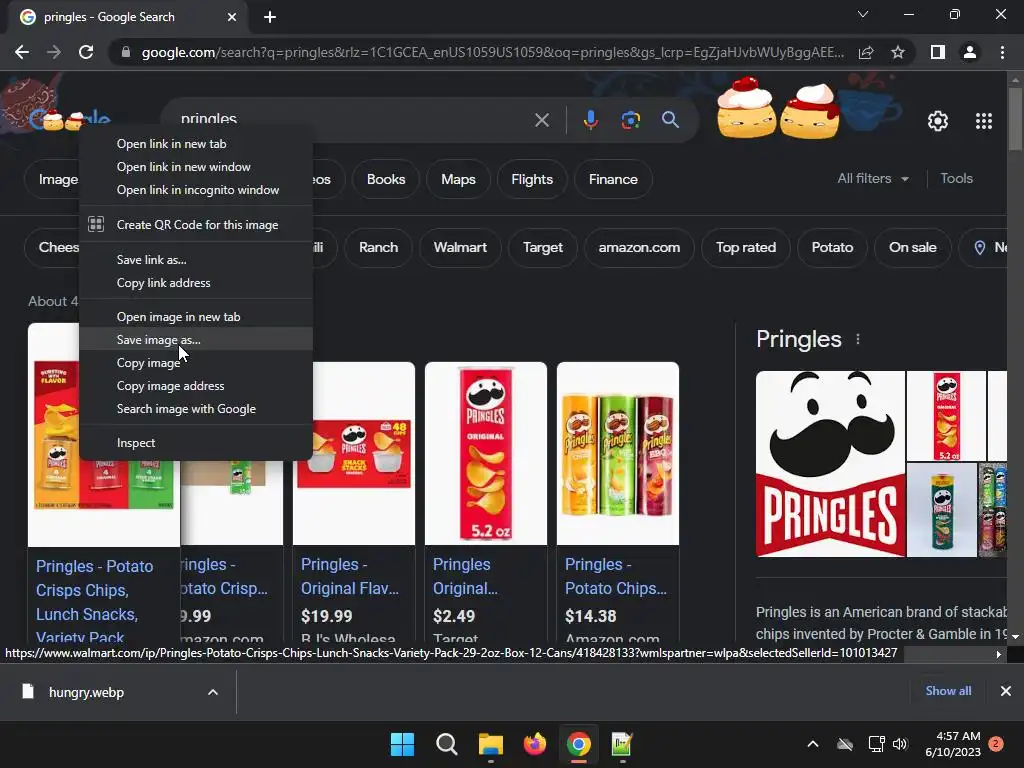
Task: Apply the Target filter chip
Action: (542, 248)
